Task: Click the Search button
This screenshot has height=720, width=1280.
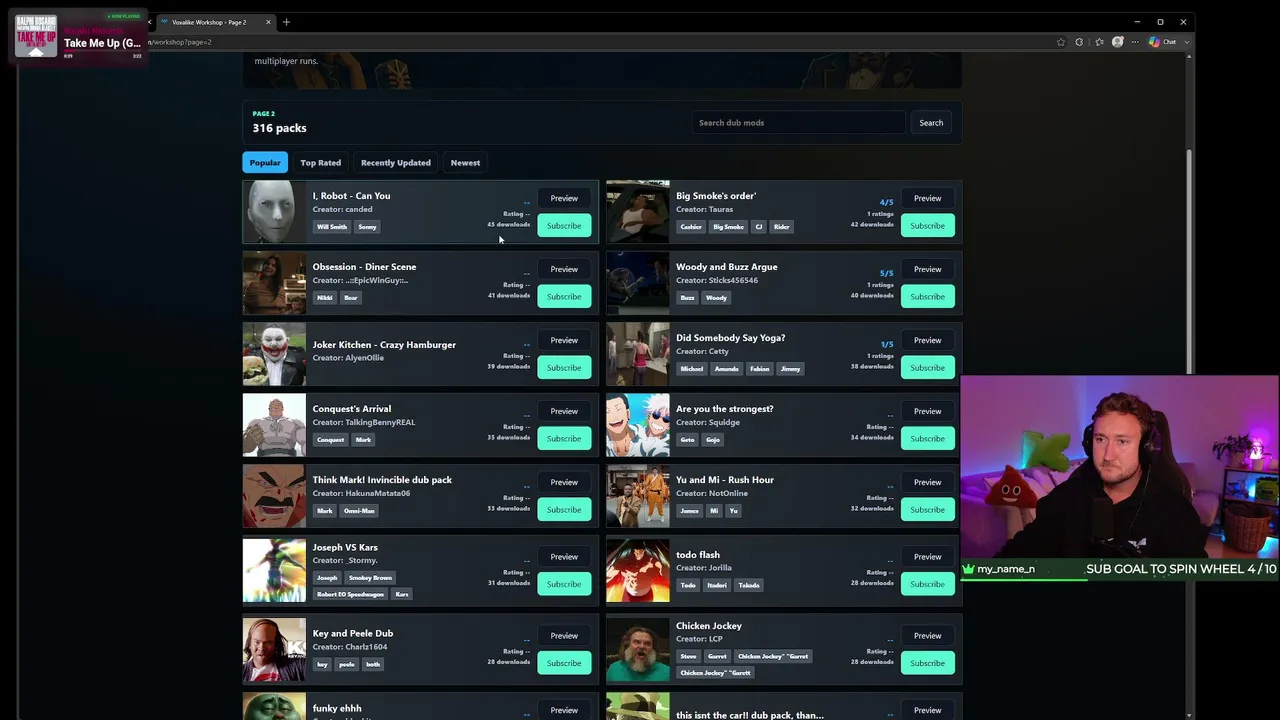Action: point(931,123)
